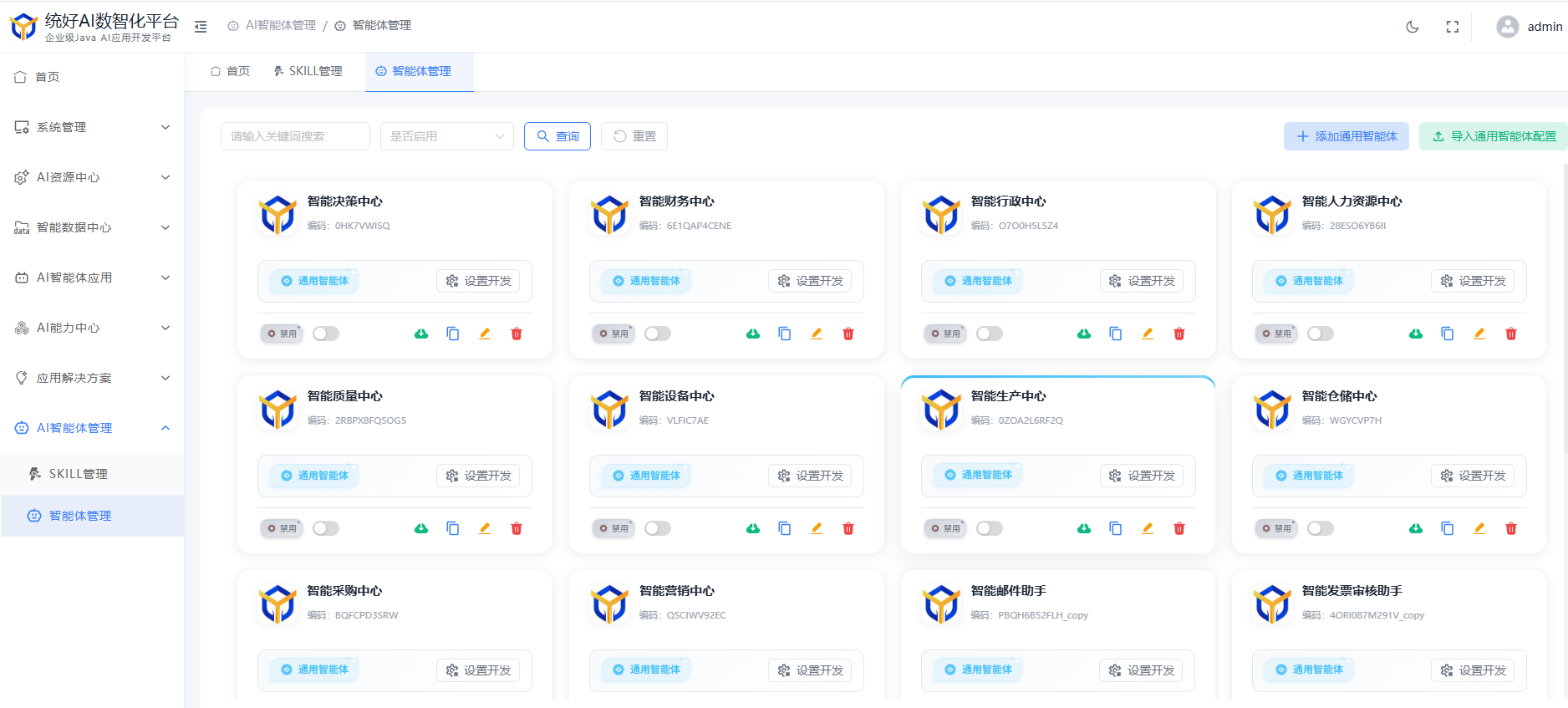Download 智能人力资源中心 config cloud icon

click(1416, 334)
